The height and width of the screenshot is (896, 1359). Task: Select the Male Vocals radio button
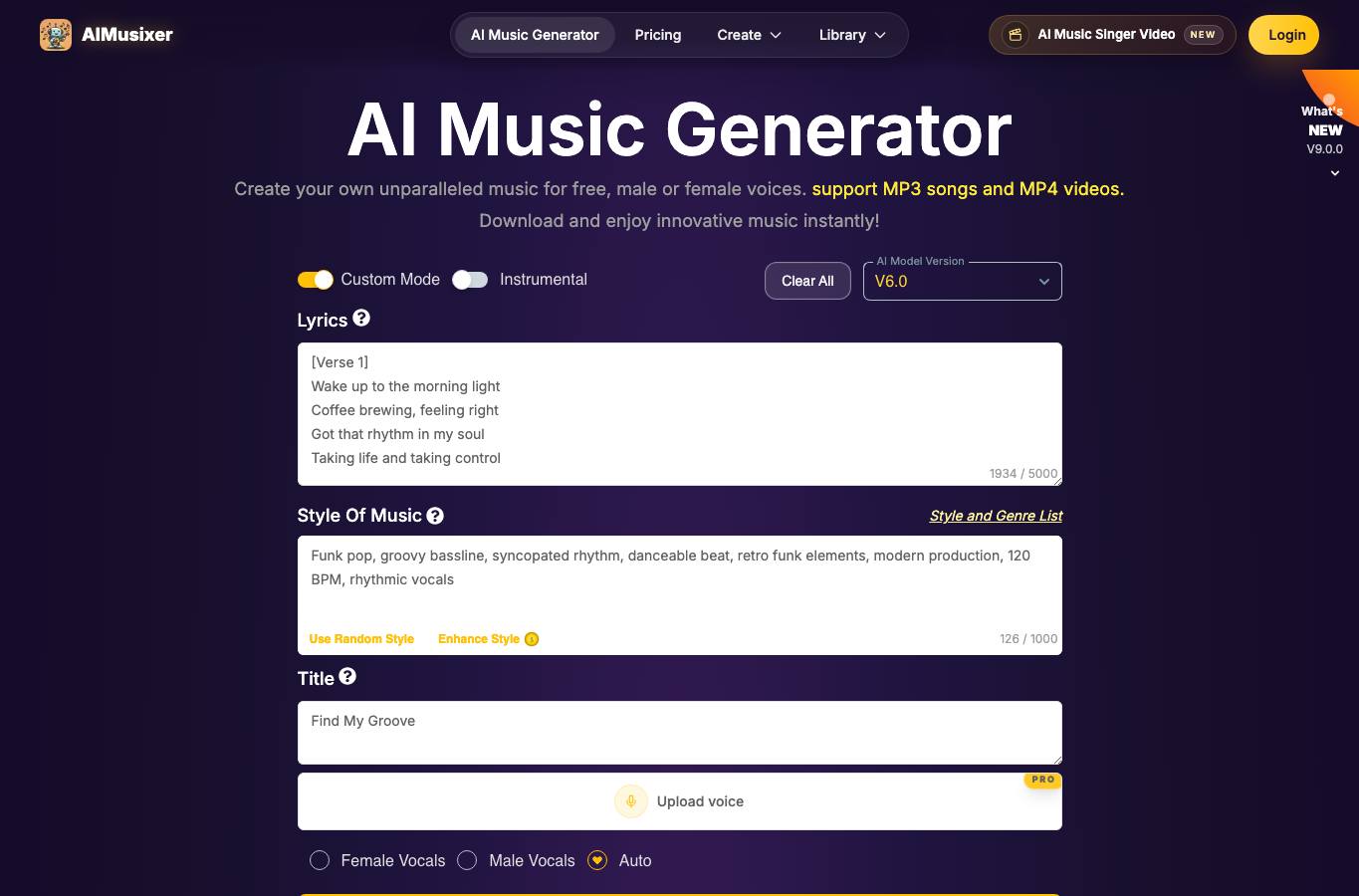[467, 860]
